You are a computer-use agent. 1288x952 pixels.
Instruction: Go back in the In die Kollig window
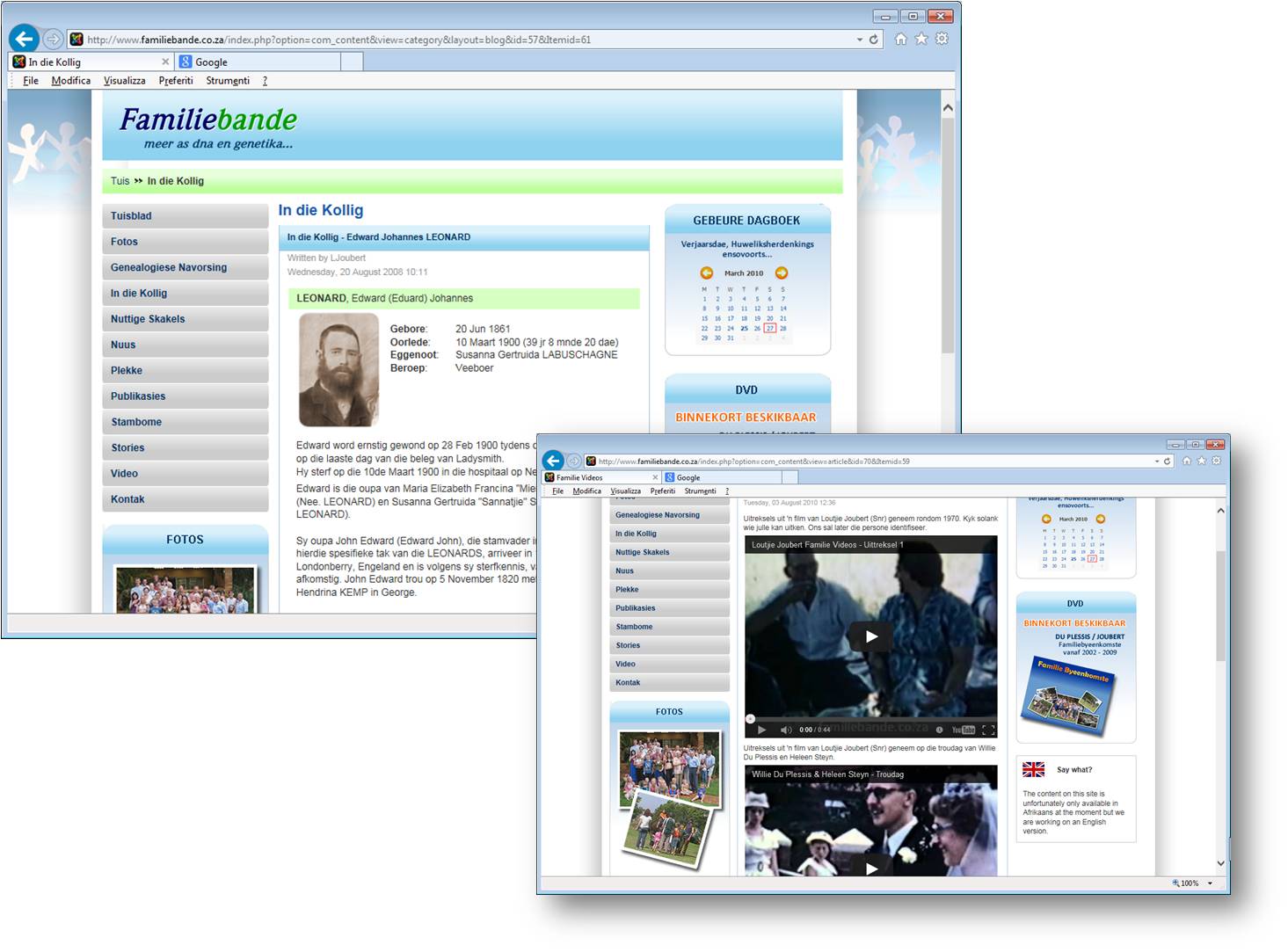(x=25, y=39)
